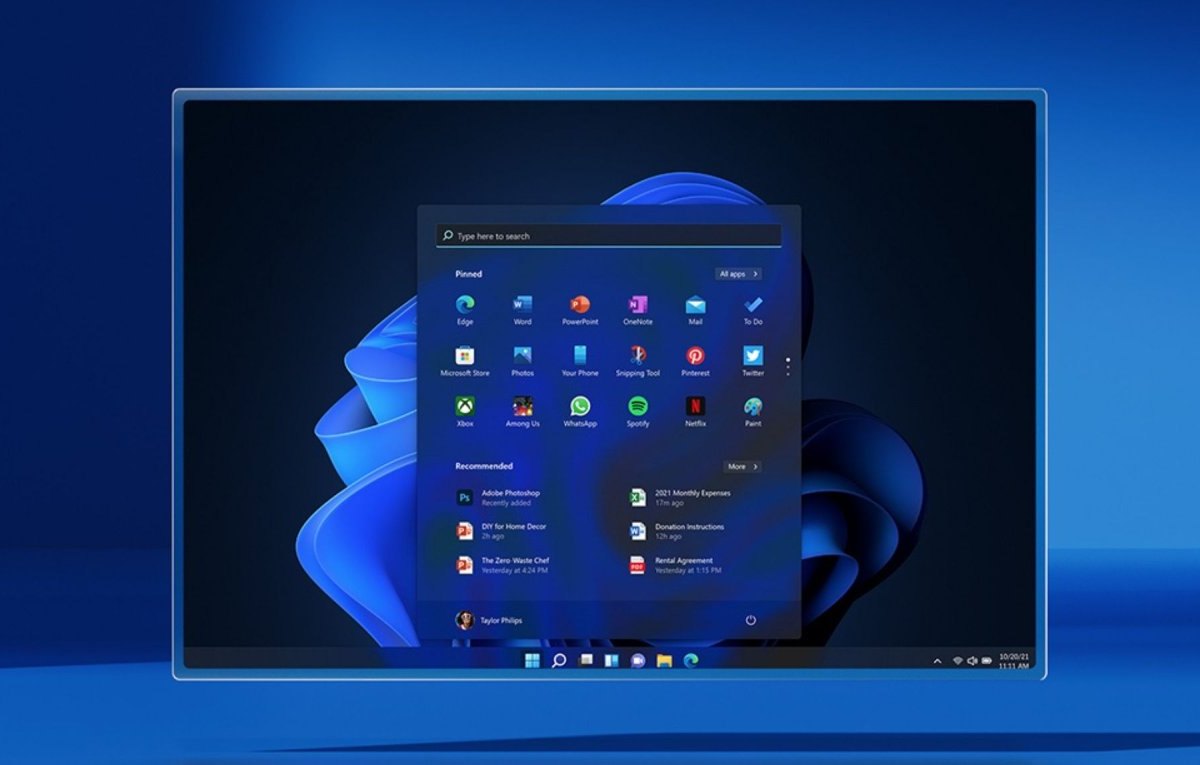The image size is (1200, 765).
Task: Open DIY for Home Decor presentation
Action: tap(501, 531)
